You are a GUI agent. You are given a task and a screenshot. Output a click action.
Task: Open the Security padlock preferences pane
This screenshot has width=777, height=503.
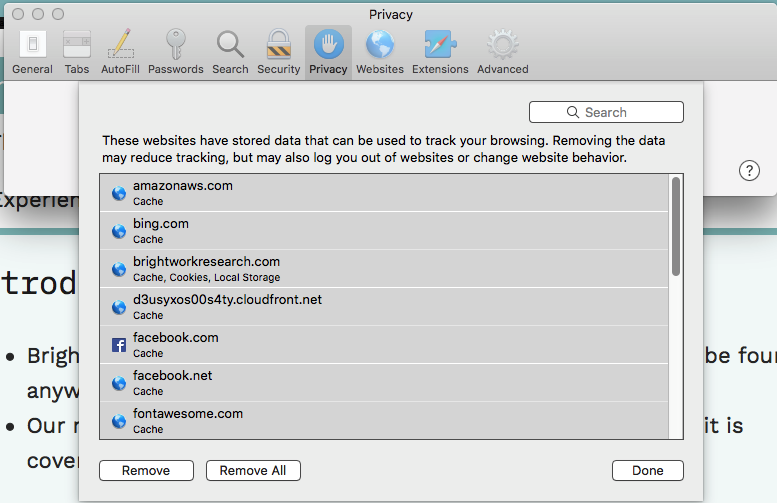[x=278, y=53]
